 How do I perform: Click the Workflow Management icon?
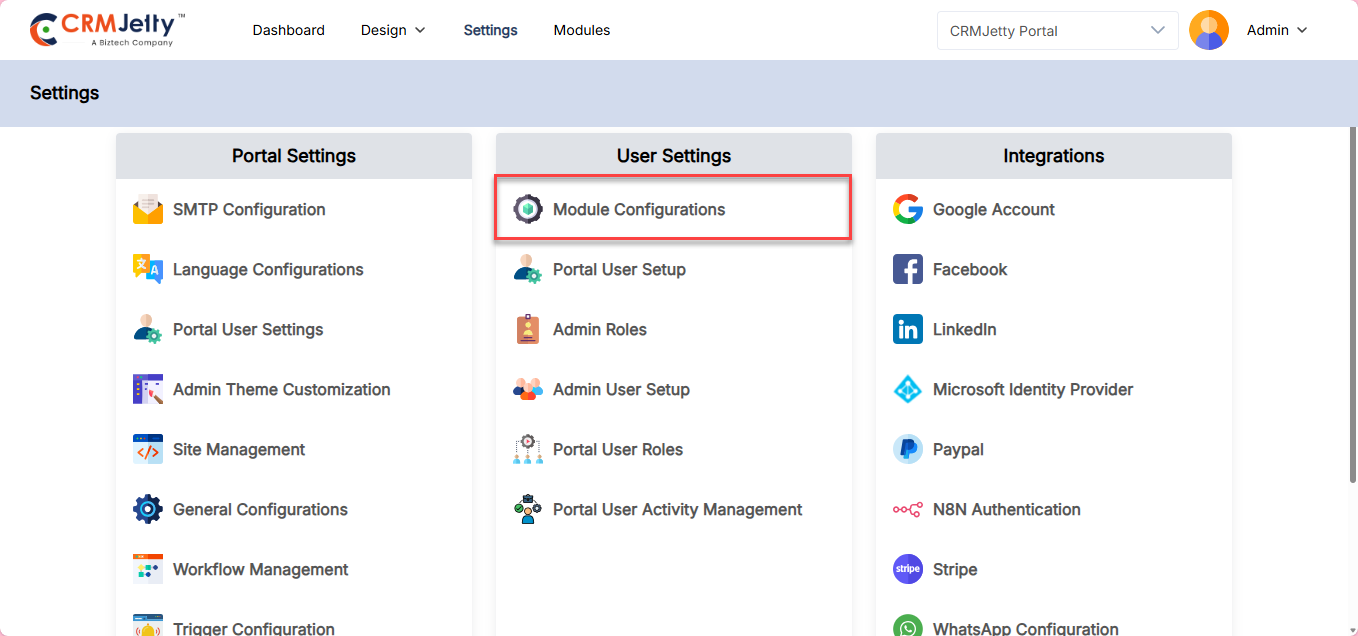click(x=148, y=570)
